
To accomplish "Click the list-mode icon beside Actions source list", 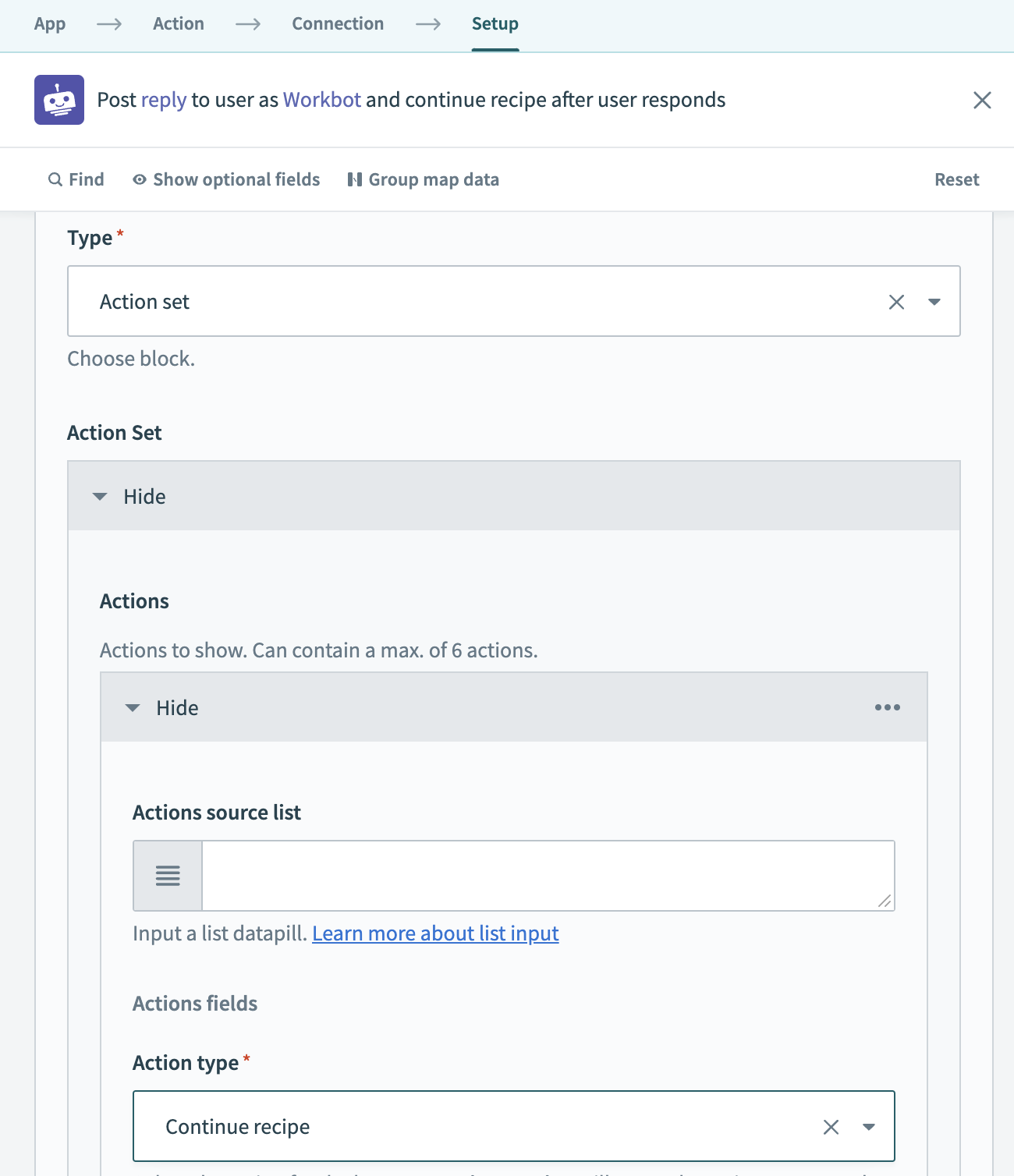I will (x=168, y=876).
